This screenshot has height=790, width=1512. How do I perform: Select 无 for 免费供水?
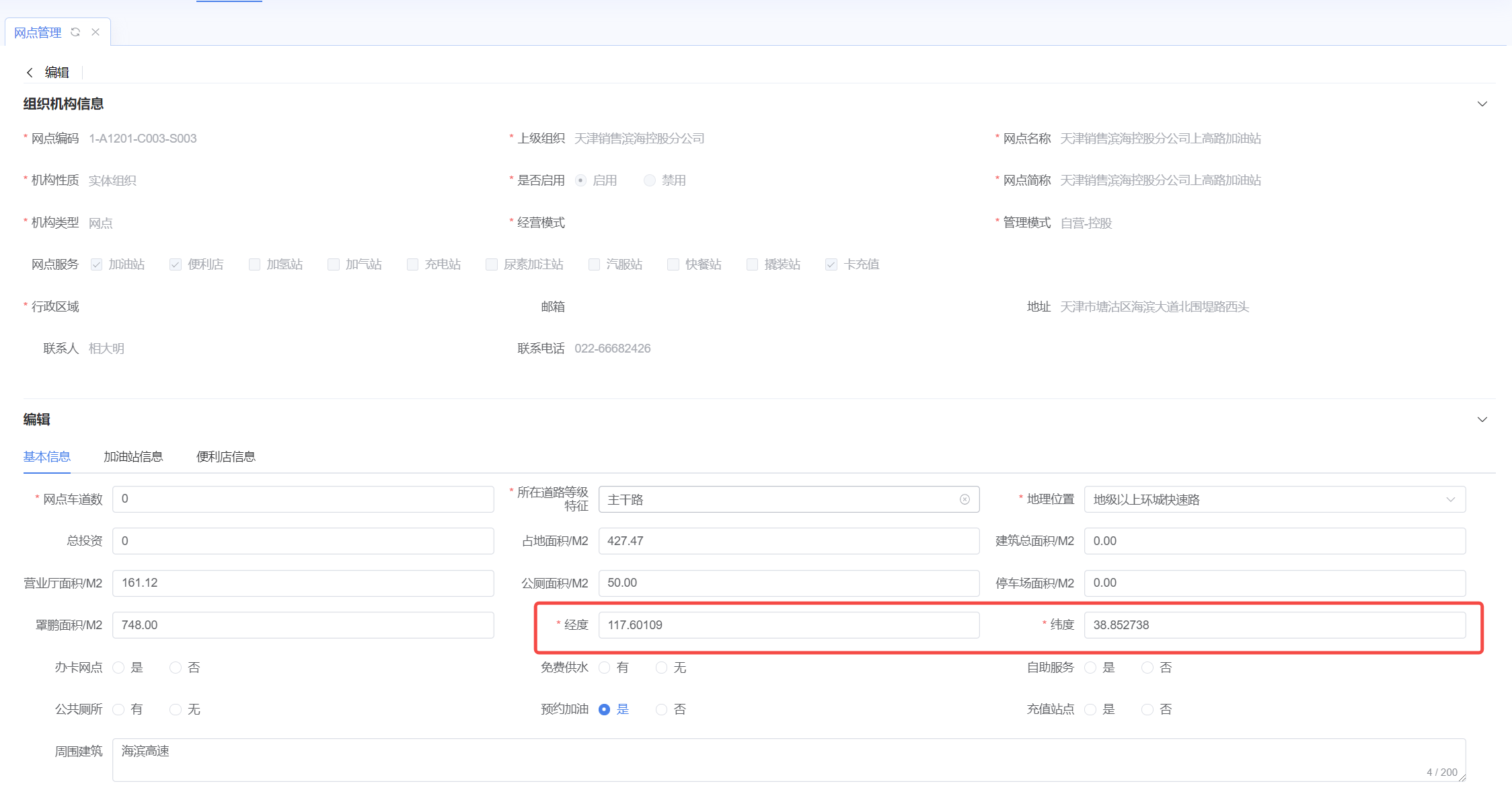[x=662, y=668]
